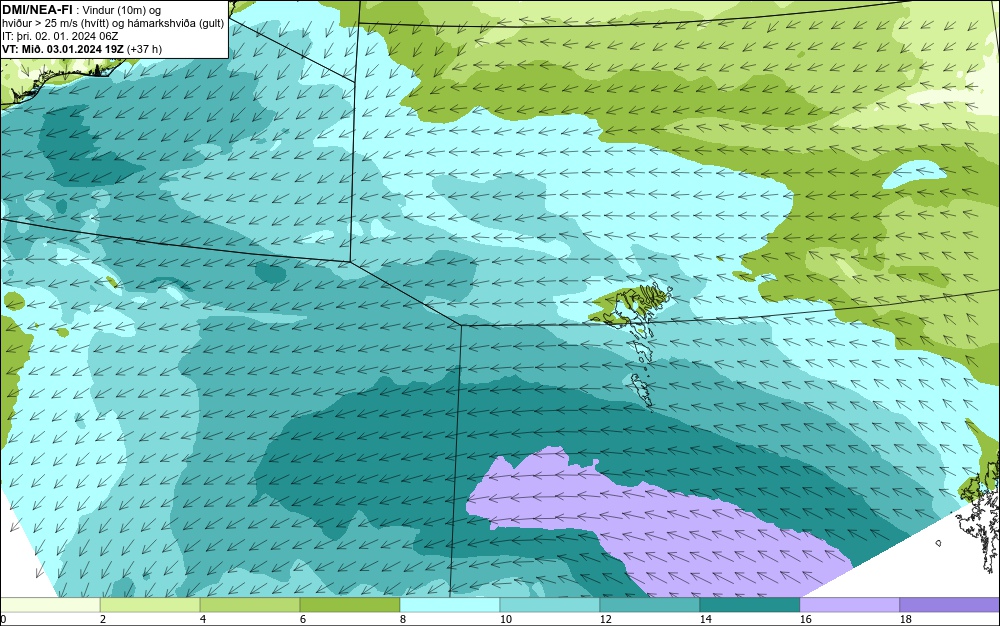
Task: Click the above 18 m/s purple swatch
Action: (x=950, y=605)
